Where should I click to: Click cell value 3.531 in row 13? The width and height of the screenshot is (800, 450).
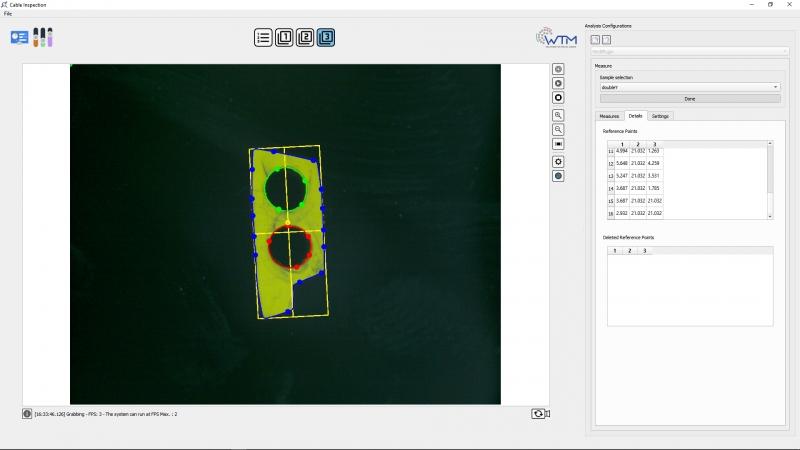pyautogui.click(x=654, y=176)
